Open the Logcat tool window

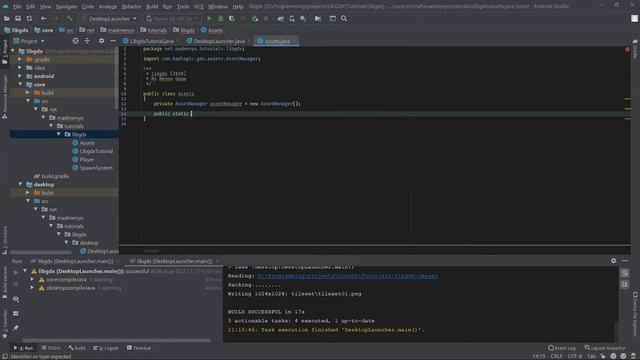106,348
